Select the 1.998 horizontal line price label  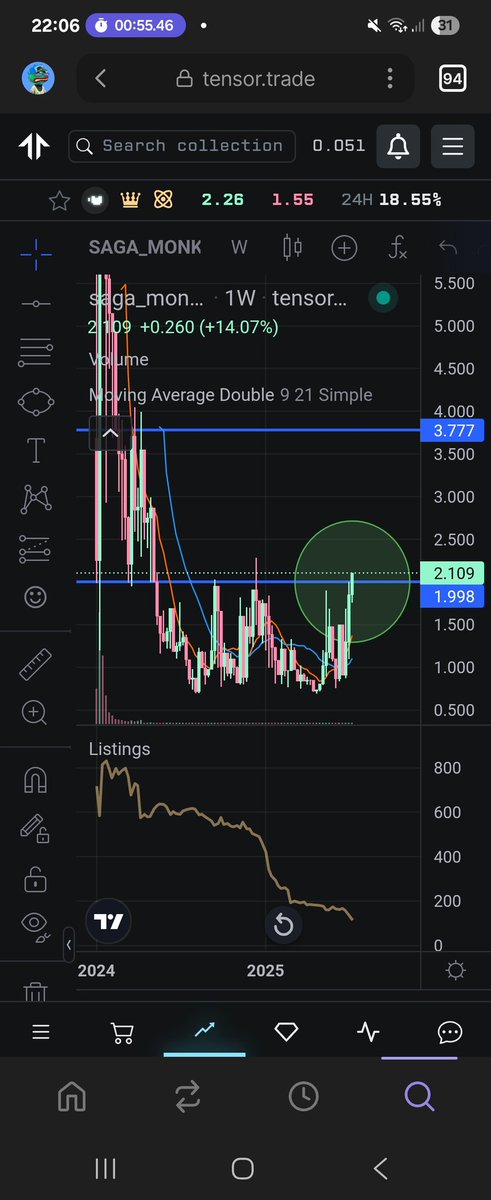[x=453, y=596]
